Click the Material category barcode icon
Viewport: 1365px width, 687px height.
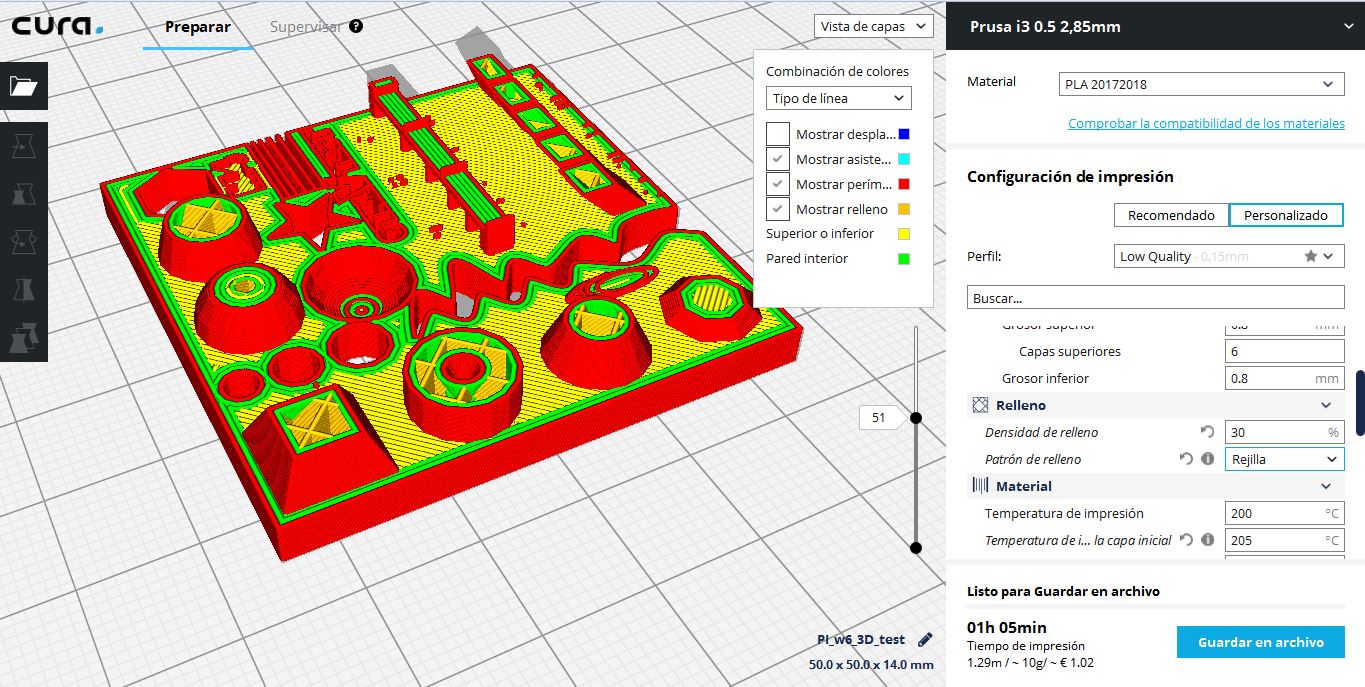[x=980, y=486]
